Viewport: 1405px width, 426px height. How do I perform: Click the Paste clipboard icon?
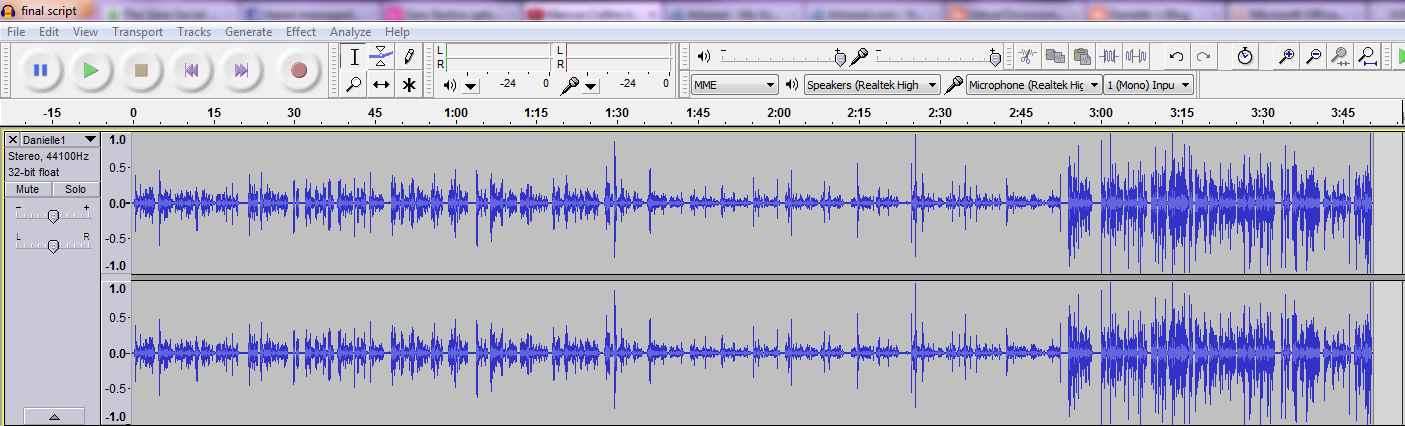[1082, 56]
